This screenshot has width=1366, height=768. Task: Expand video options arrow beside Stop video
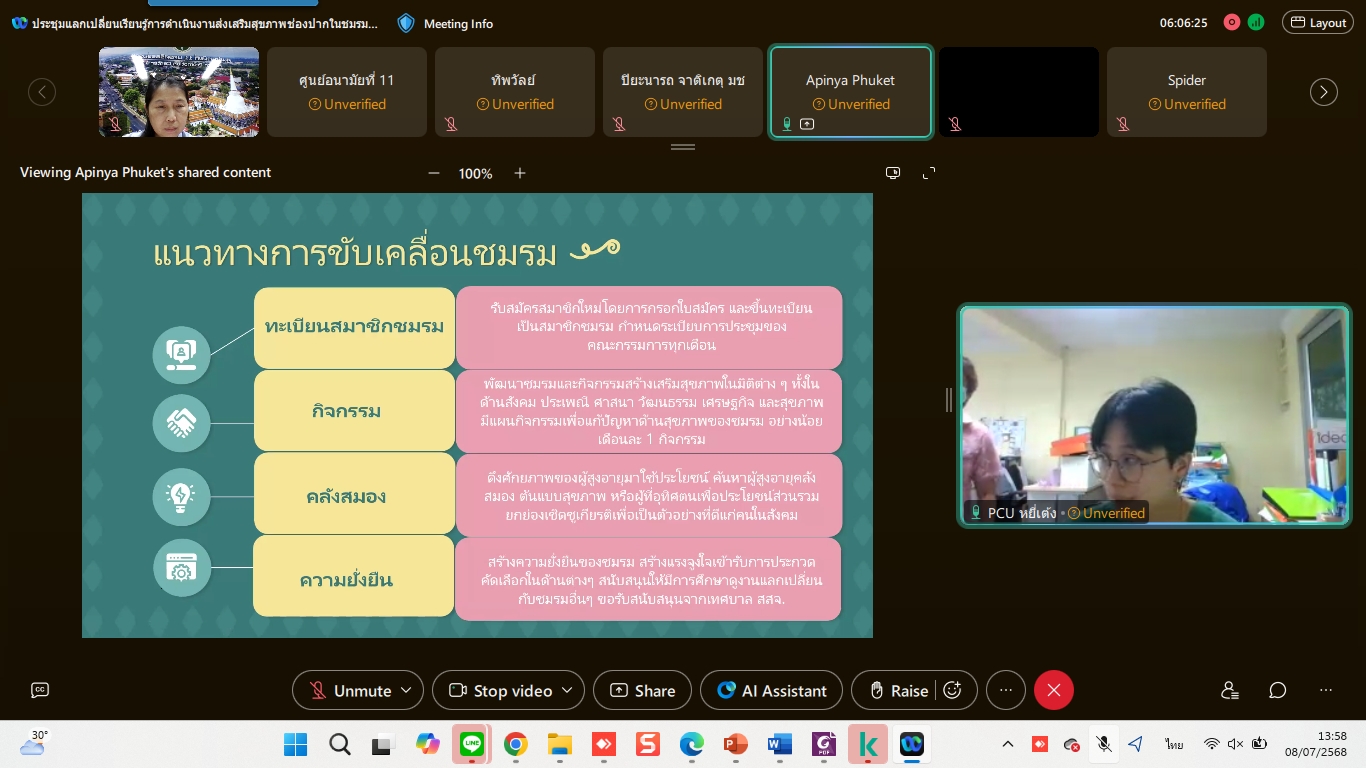coord(567,690)
